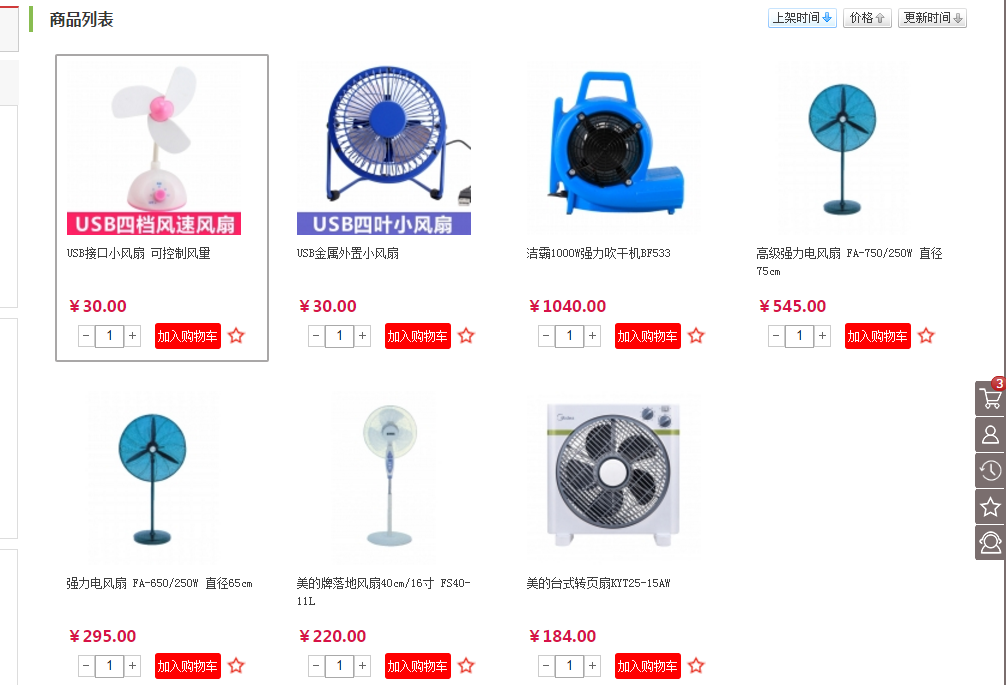Open the shopping cart sidebar icon

coord(990,398)
